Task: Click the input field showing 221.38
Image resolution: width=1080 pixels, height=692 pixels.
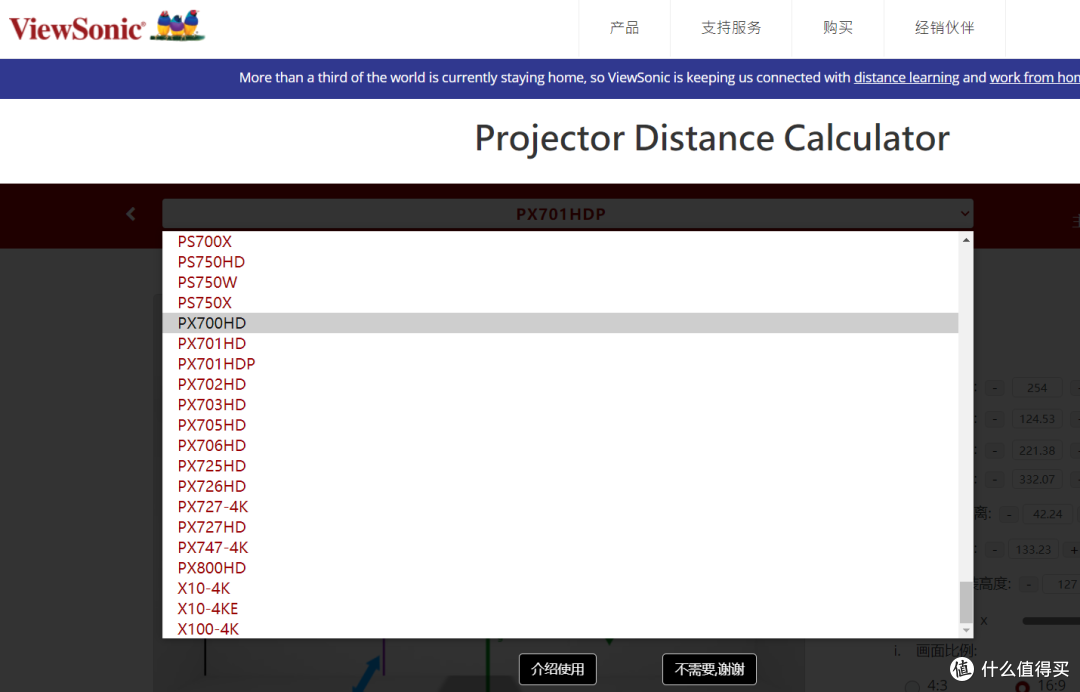Action: [1037, 451]
